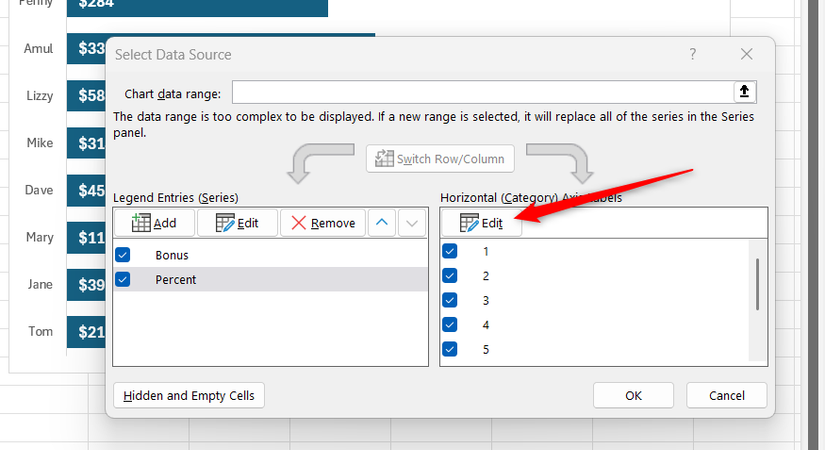Uncheck category label 3 checkbox
The width and height of the screenshot is (825, 450).
pyautogui.click(x=449, y=300)
